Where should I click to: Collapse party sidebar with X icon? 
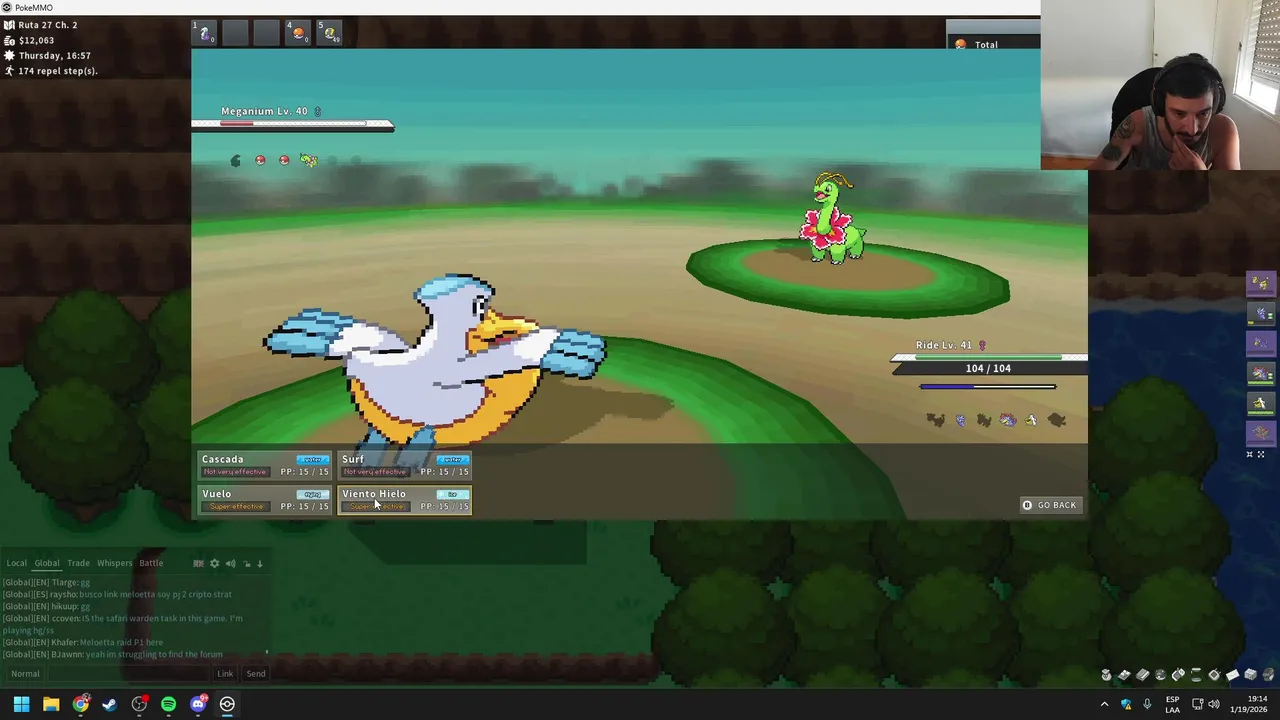pos(1260,455)
